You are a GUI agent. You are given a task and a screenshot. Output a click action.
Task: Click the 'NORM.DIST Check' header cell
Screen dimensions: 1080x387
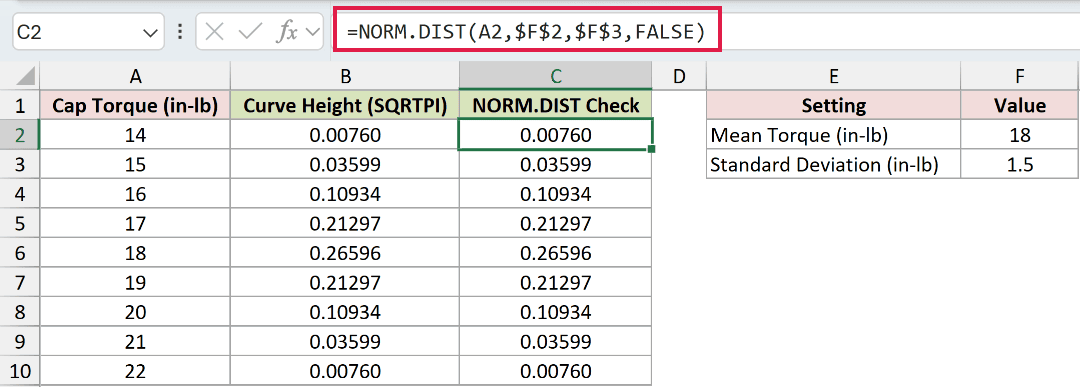[556, 106]
